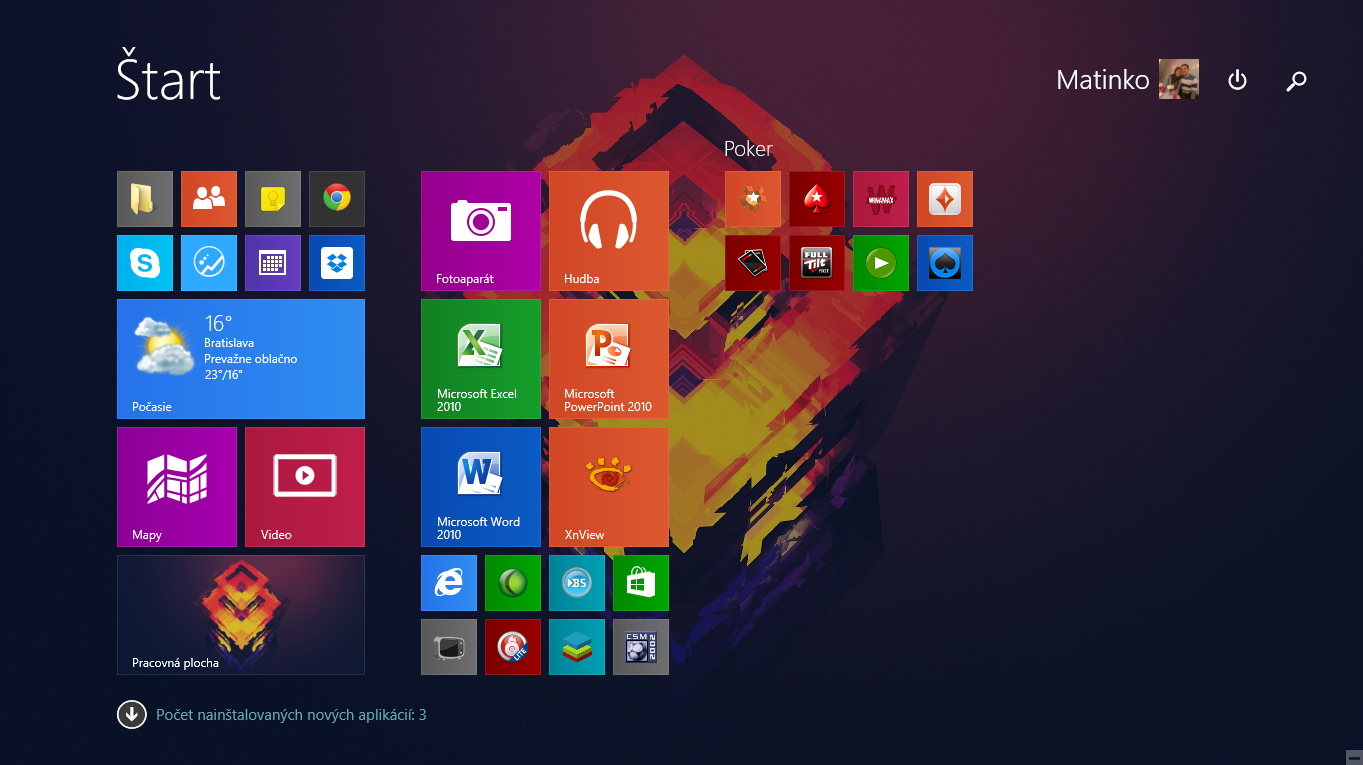Launch the Winamax poker tile
This screenshot has width=1363, height=765.
tap(881, 199)
